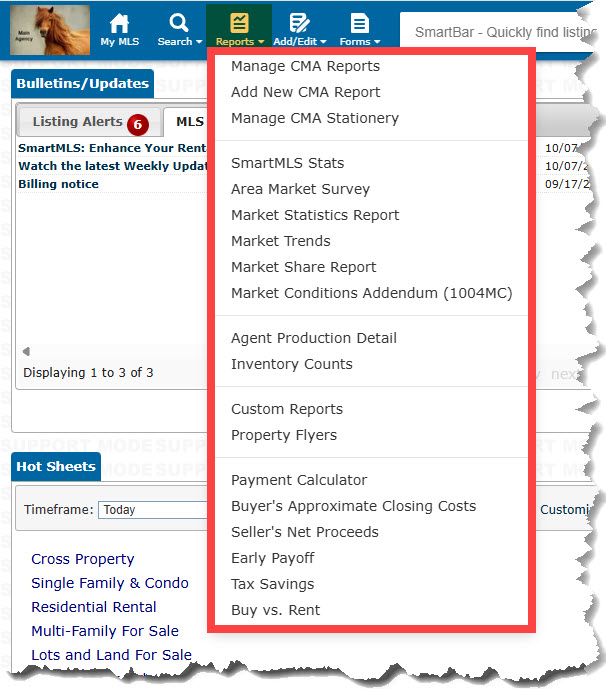Expand the Search dropdown arrow
This screenshot has height=689, width=606.
coord(199,42)
